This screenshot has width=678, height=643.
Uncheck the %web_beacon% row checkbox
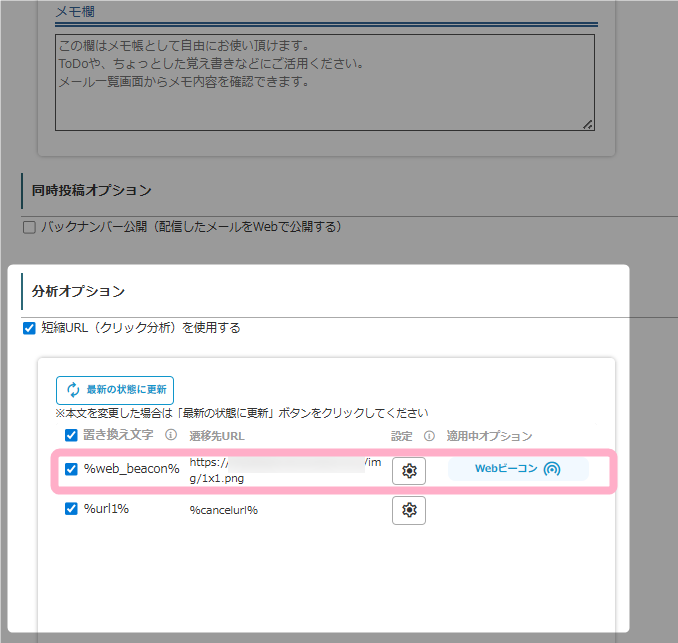71,469
